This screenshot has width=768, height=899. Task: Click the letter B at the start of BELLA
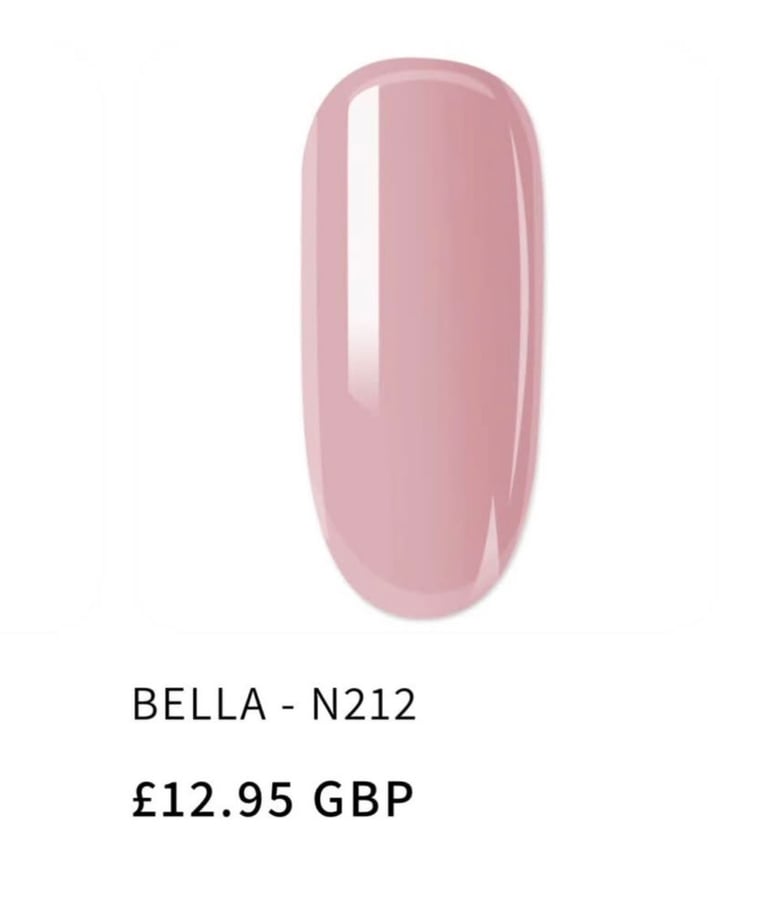(x=144, y=704)
